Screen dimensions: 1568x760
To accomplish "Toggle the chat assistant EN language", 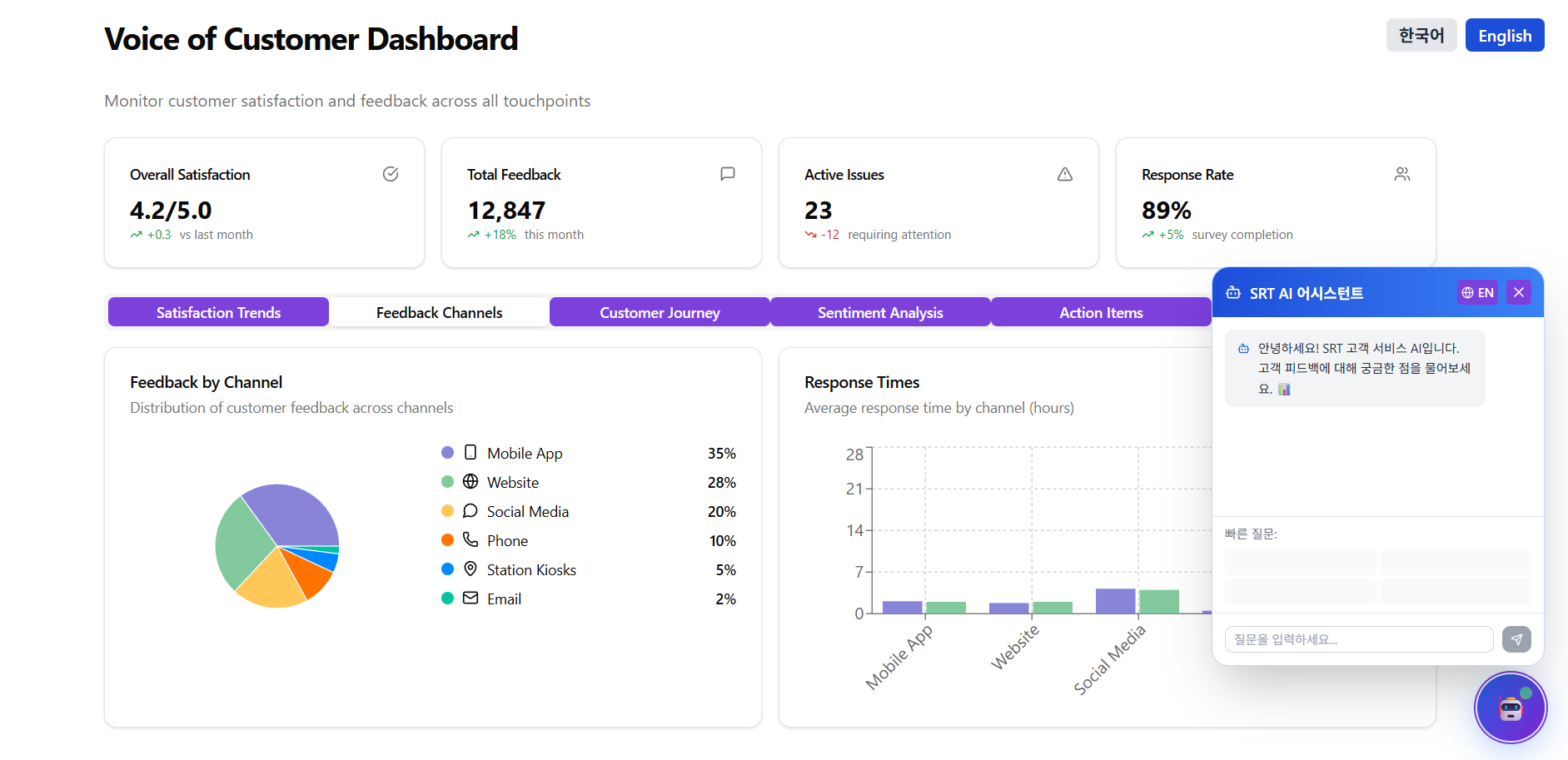I will click(1477, 293).
